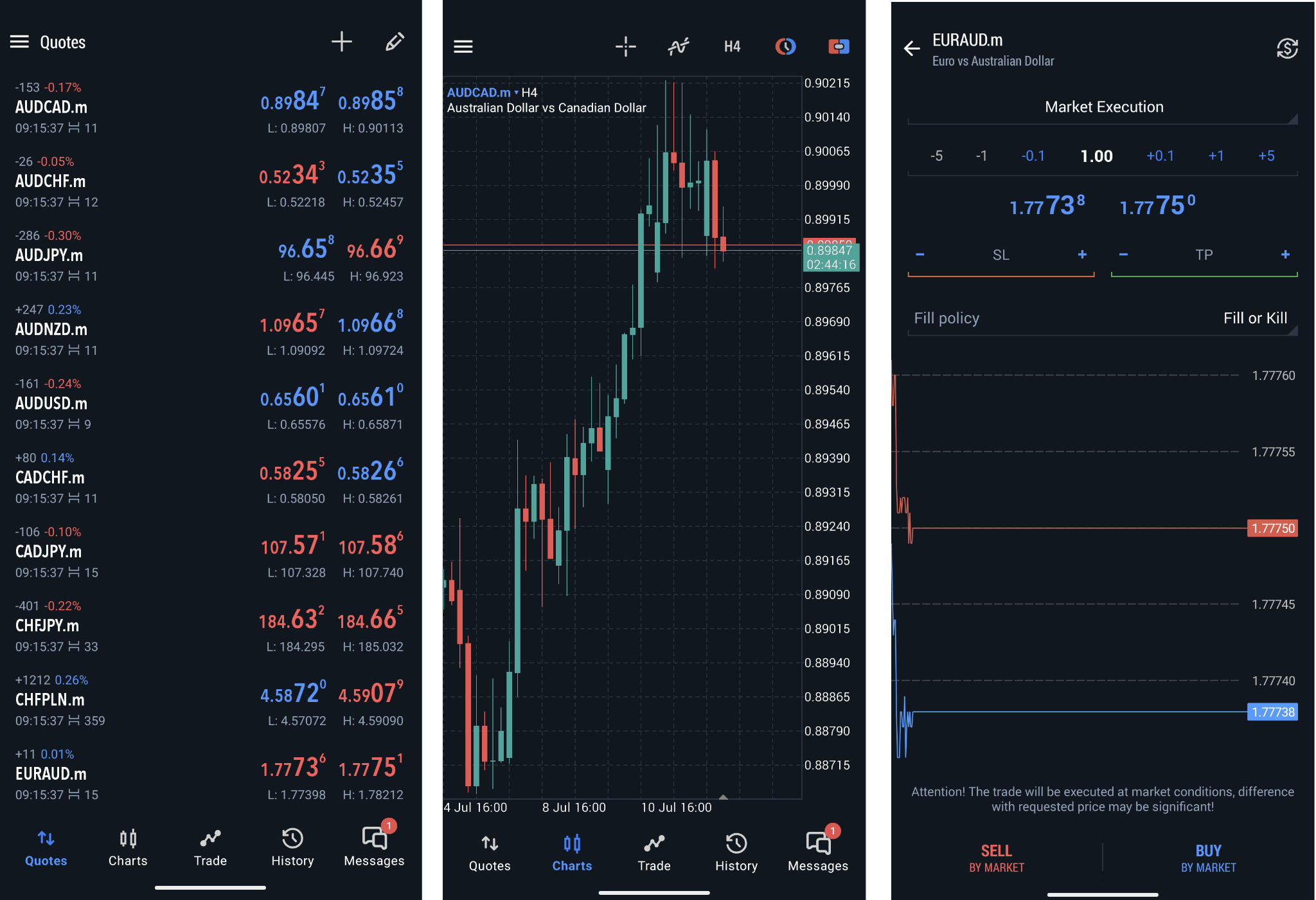The image size is (1316, 900).
Task: Tap SELL BY MARKET button
Action: point(997,858)
